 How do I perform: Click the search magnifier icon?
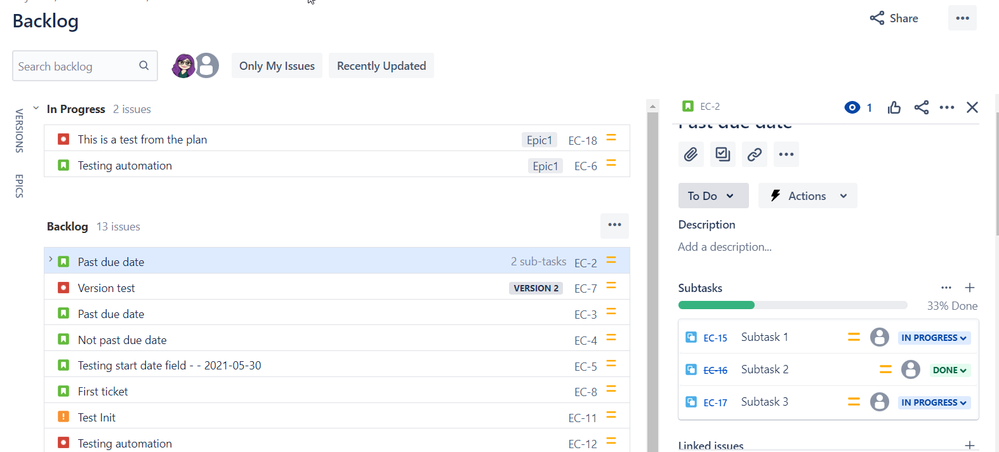pyautogui.click(x=144, y=66)
